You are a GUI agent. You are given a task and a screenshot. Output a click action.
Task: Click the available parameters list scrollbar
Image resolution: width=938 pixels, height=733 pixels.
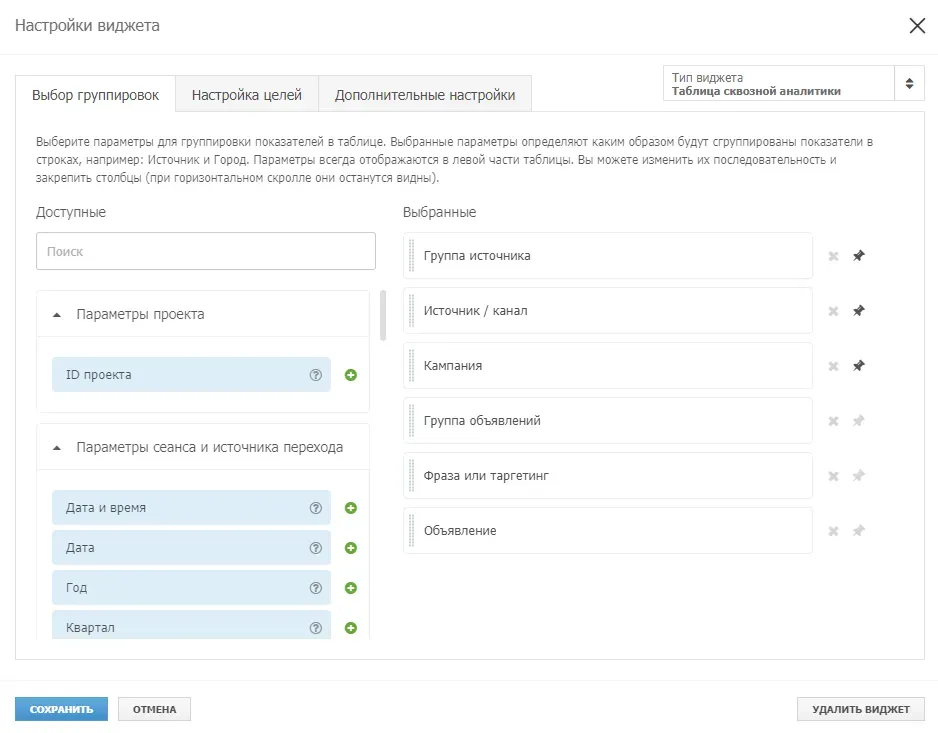[383, 315]
